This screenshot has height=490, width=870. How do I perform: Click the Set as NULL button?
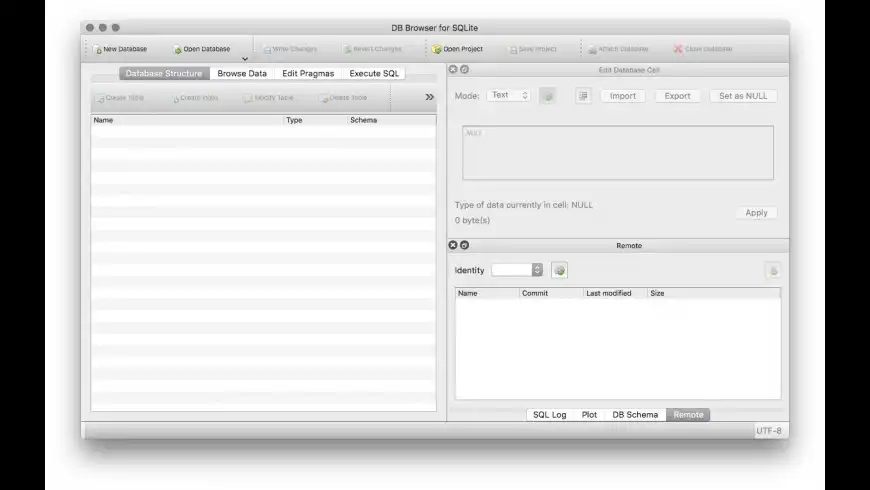point(743,96)
